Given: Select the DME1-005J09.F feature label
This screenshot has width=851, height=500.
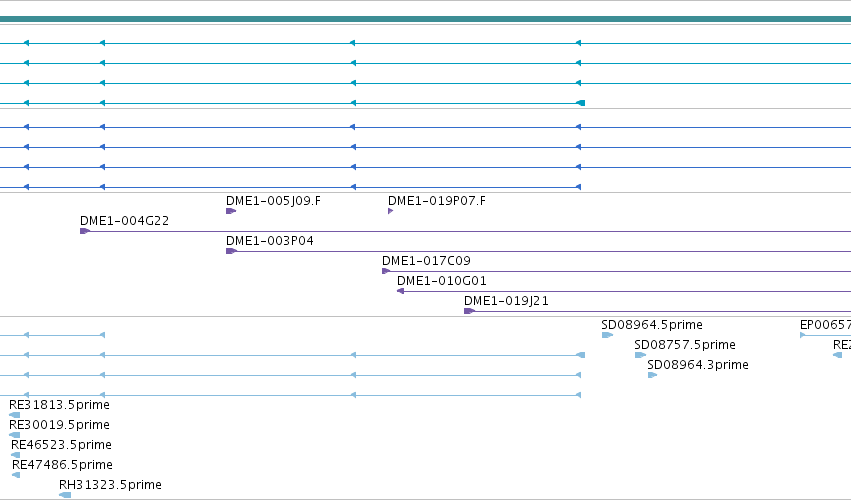Looking at the screenshot, I should [x=273, y=201].
